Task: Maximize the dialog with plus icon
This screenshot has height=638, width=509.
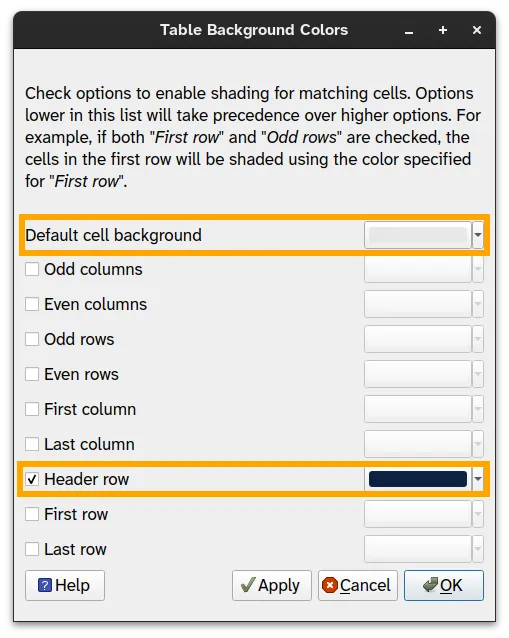Action: point(443,30)
